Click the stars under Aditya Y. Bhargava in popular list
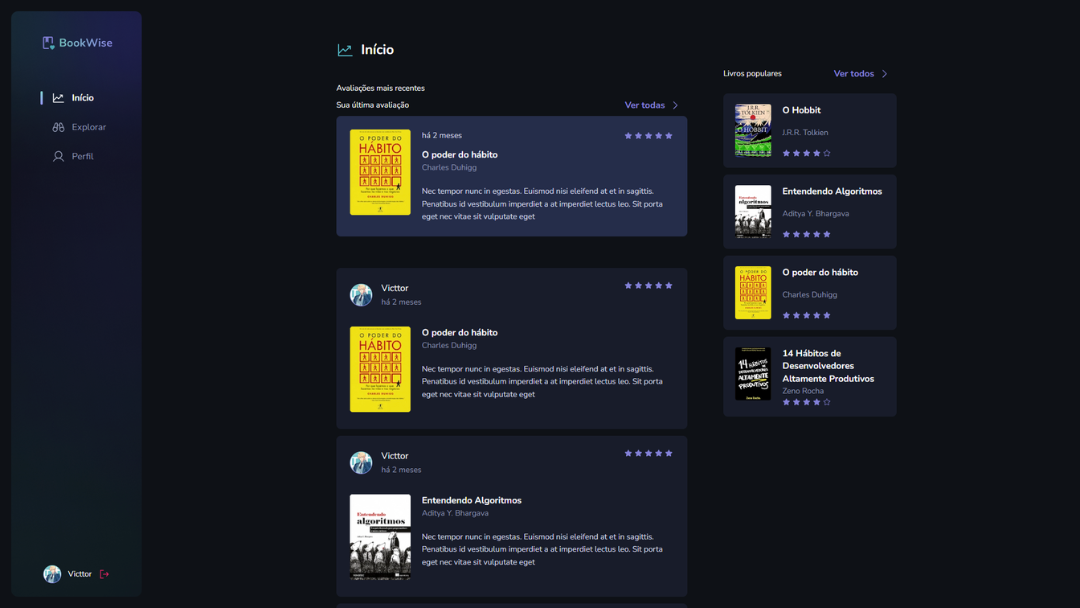Image resolution: width=1080 pixels, height=608 pixels. [x=807, y=234]
